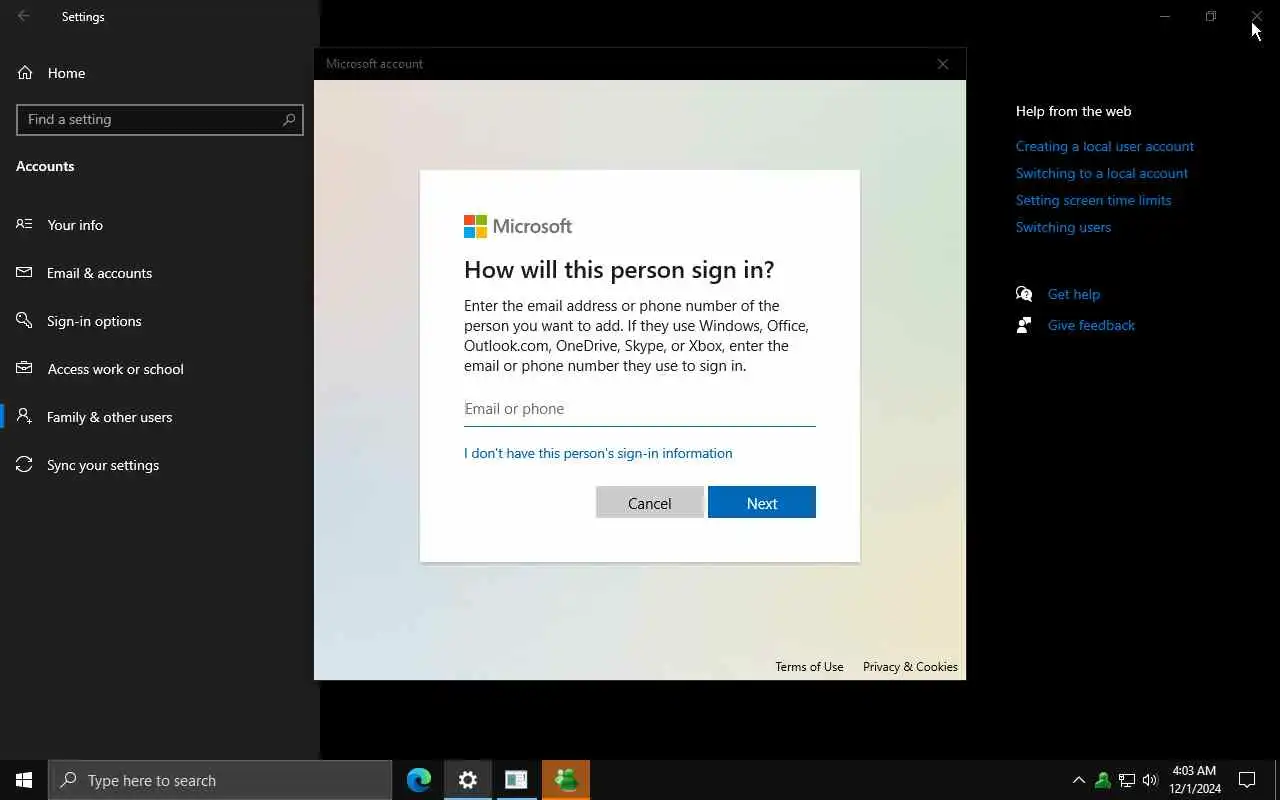Click I don't have this person's sign-in information
The height and width of the screenshot is (800, 1280).
click(598, 453)
